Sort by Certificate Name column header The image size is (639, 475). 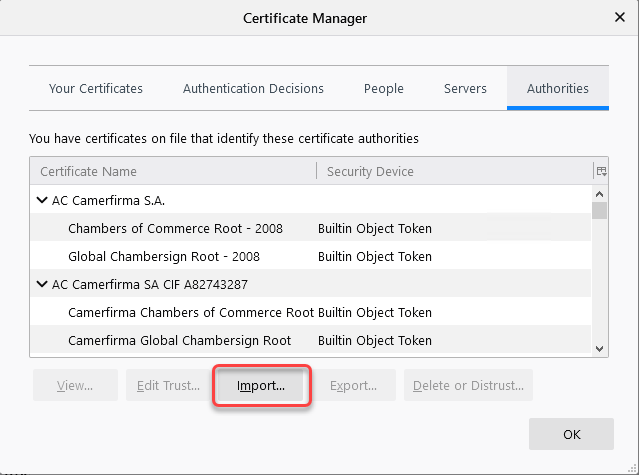[172, 171]
